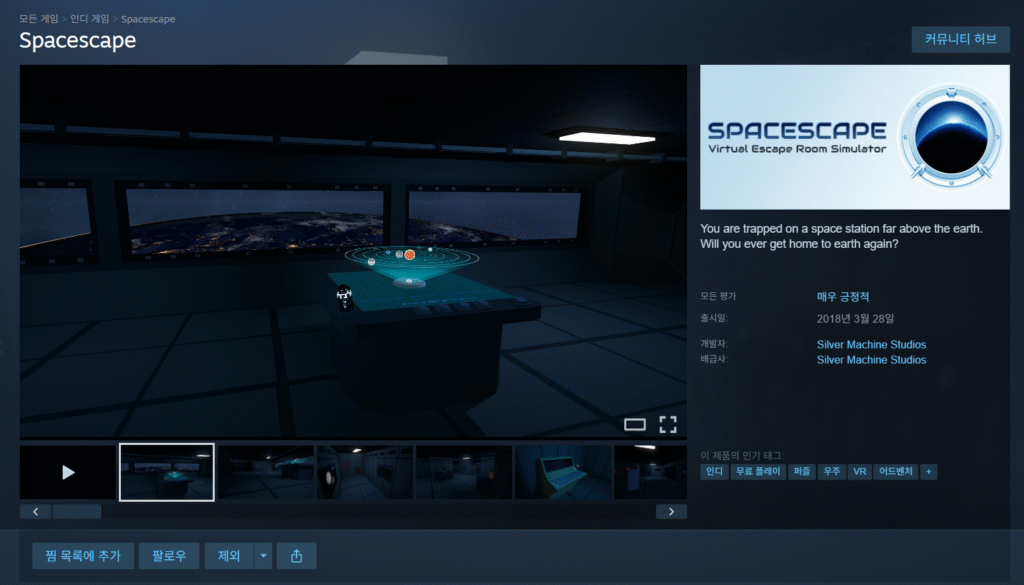Screen dimensions: 1024x585
Task: View the 매우 긍정적ratings summary
Action: click(843, 299)
